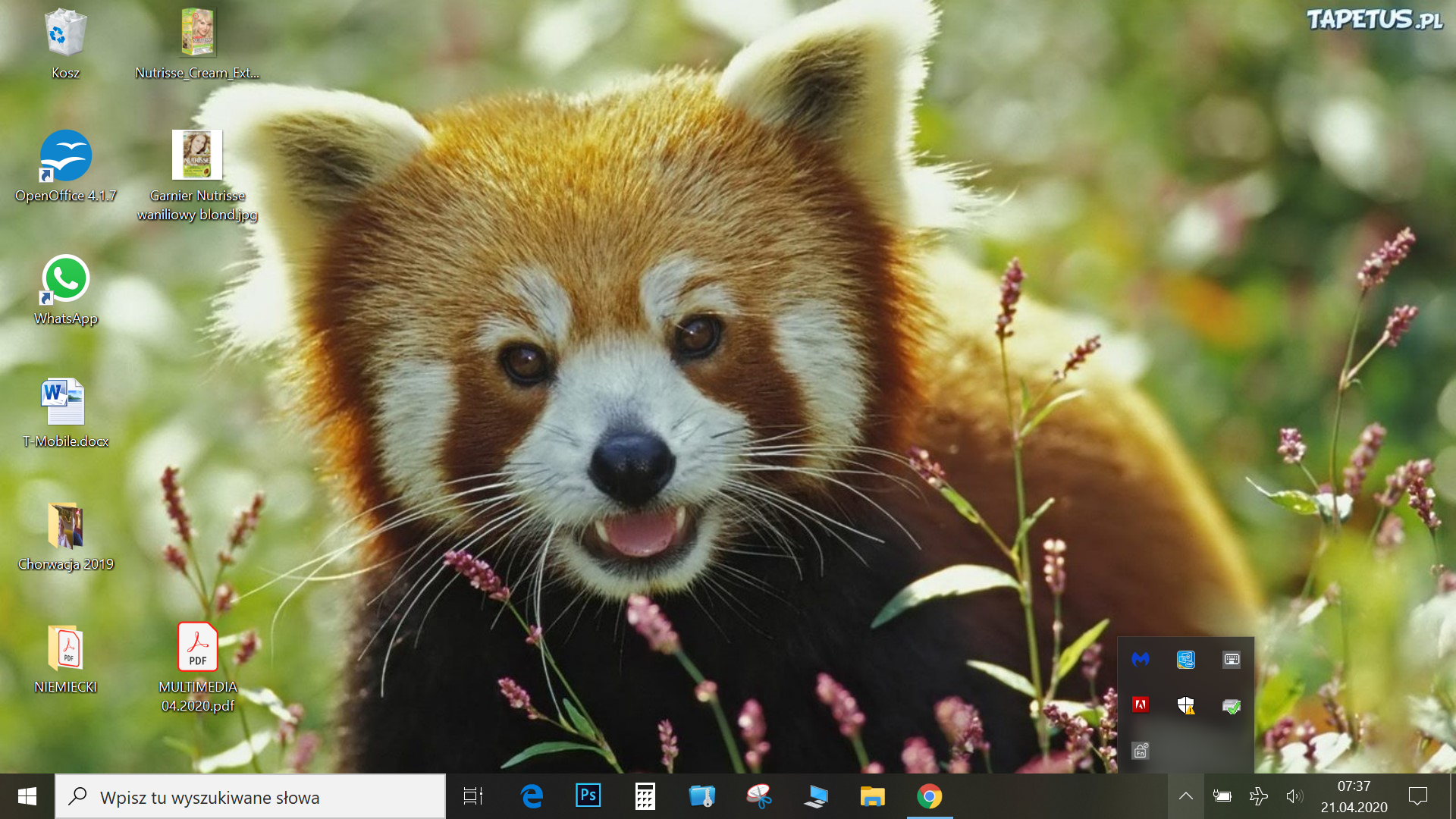The image size is (1456, 819).
Task: Select the Kosz recycle bin icon
Action: [65, 44]
